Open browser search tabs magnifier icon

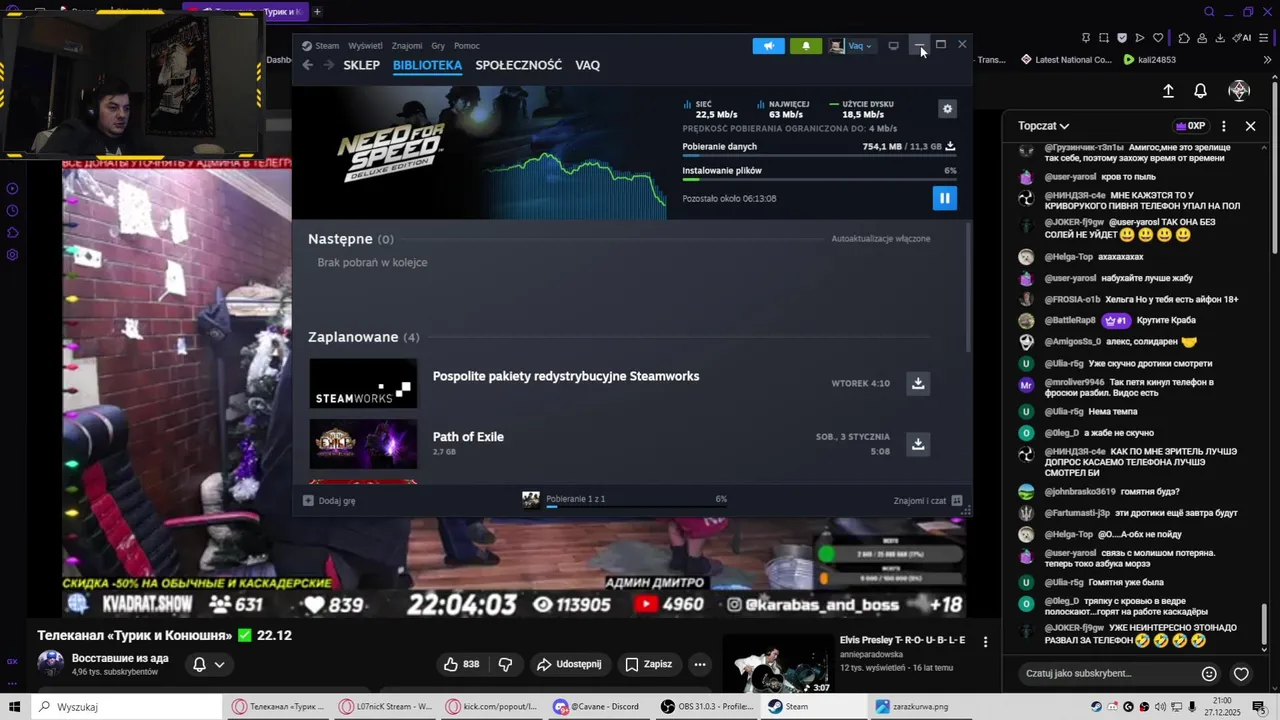(1209, 12)
